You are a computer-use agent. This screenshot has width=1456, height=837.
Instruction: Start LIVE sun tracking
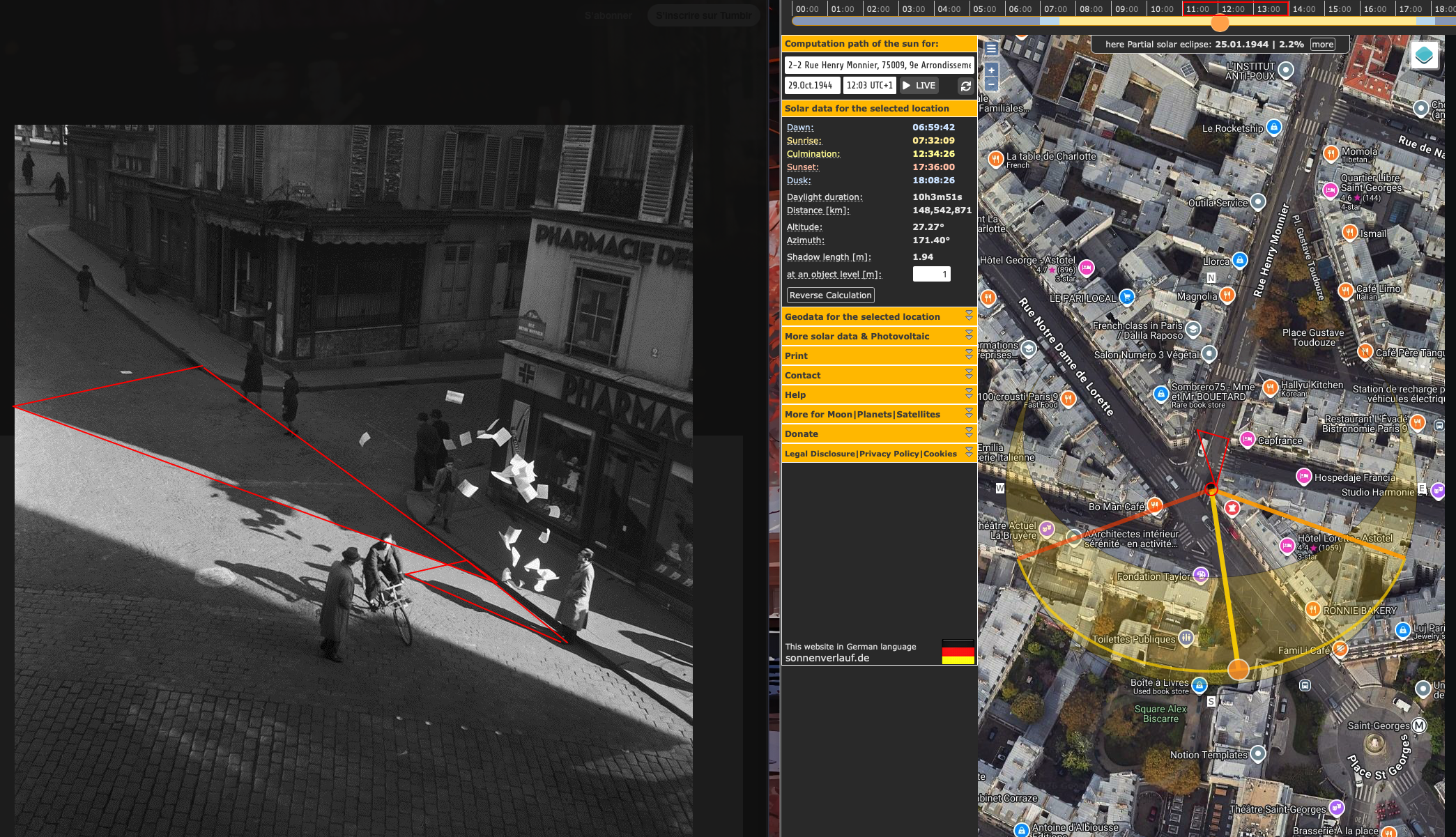pos(919,86)
